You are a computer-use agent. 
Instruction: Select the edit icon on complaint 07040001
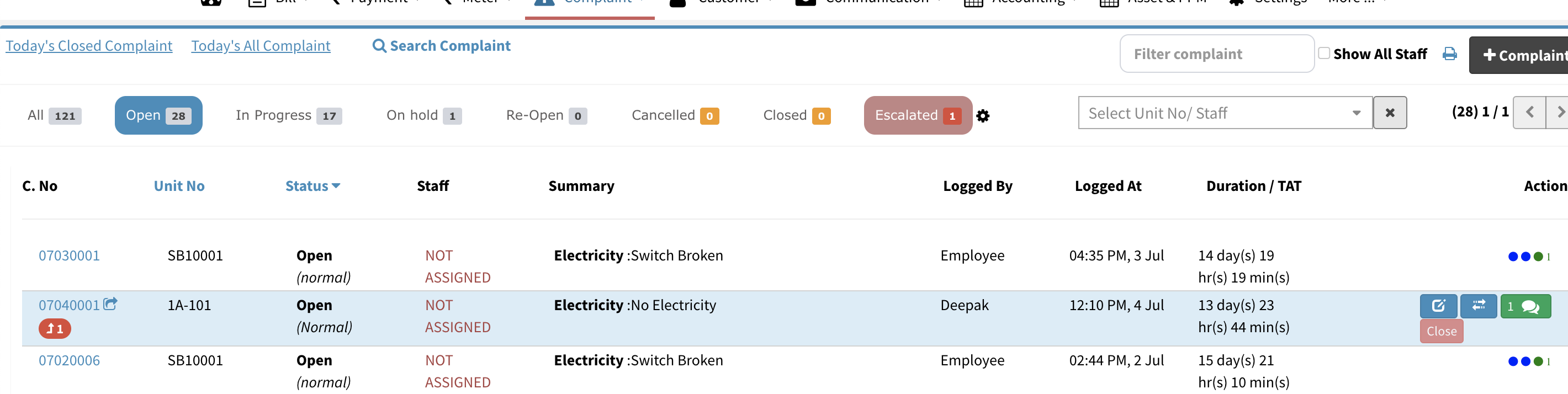tap(1438, 306)
